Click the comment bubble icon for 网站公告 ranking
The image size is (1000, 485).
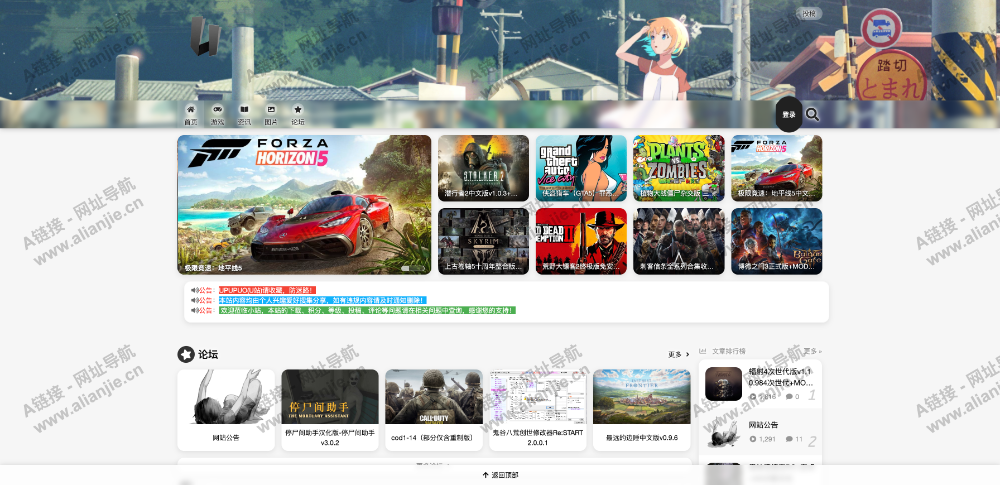(x=789, y=439)
